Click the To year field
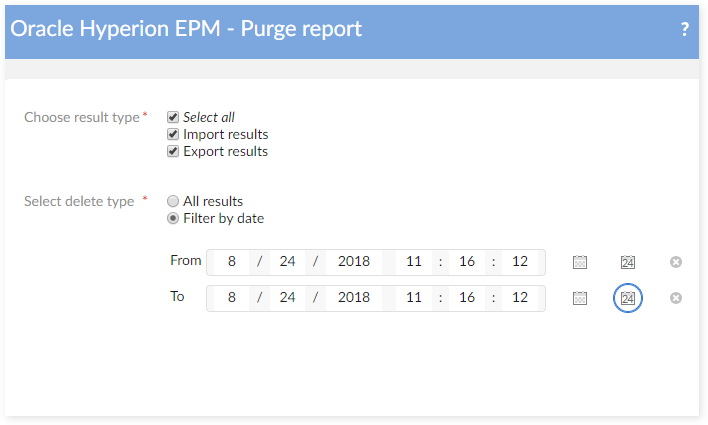 (x=354, y=298)
